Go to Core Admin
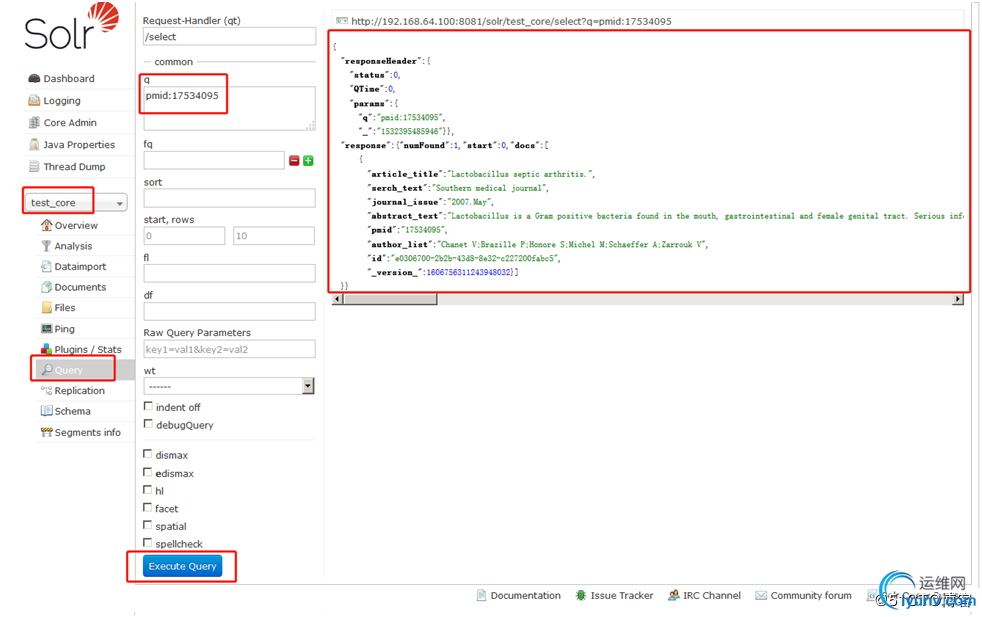Viewport: 982px width, 617px height. (x=70, y=122)
